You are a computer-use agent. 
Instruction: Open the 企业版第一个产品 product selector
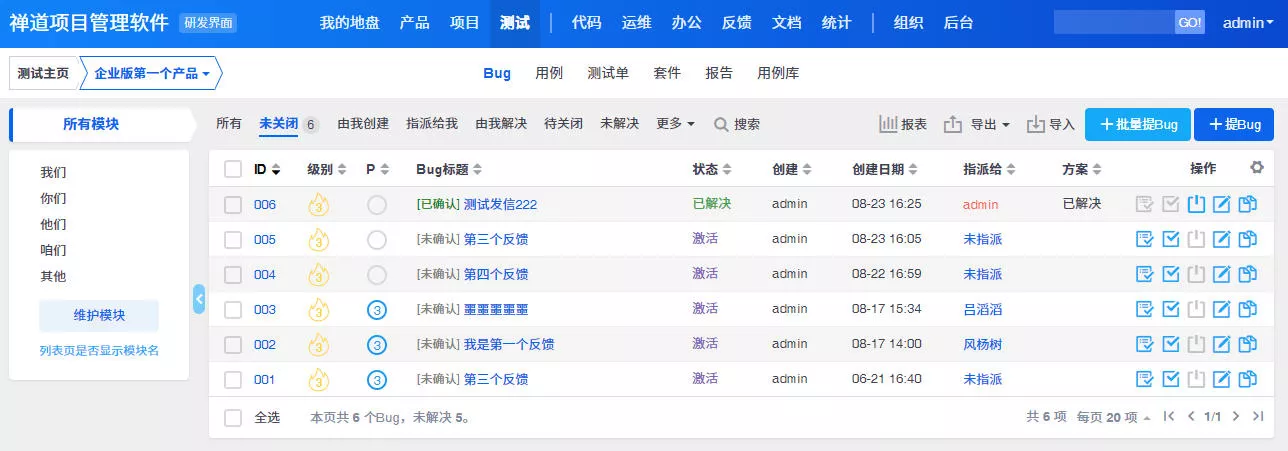coord(152,73)
